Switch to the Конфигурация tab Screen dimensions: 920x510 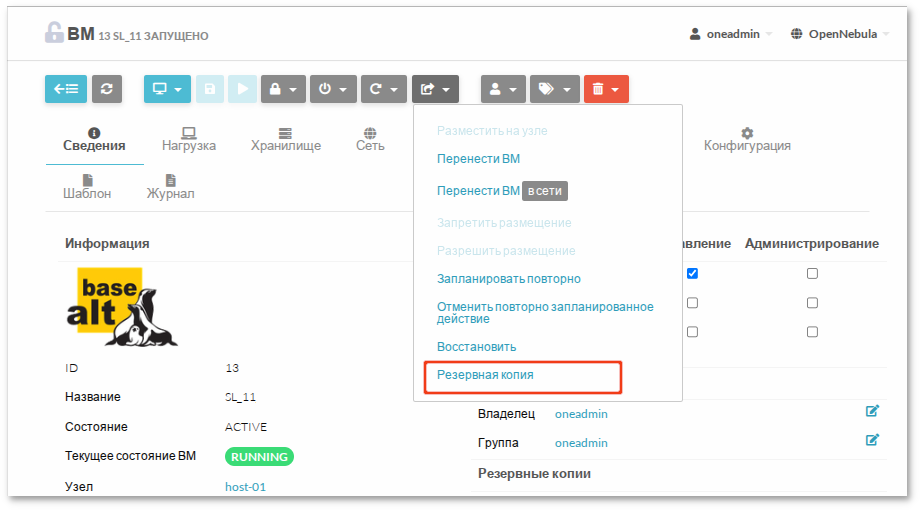click(x=747, y=140)
